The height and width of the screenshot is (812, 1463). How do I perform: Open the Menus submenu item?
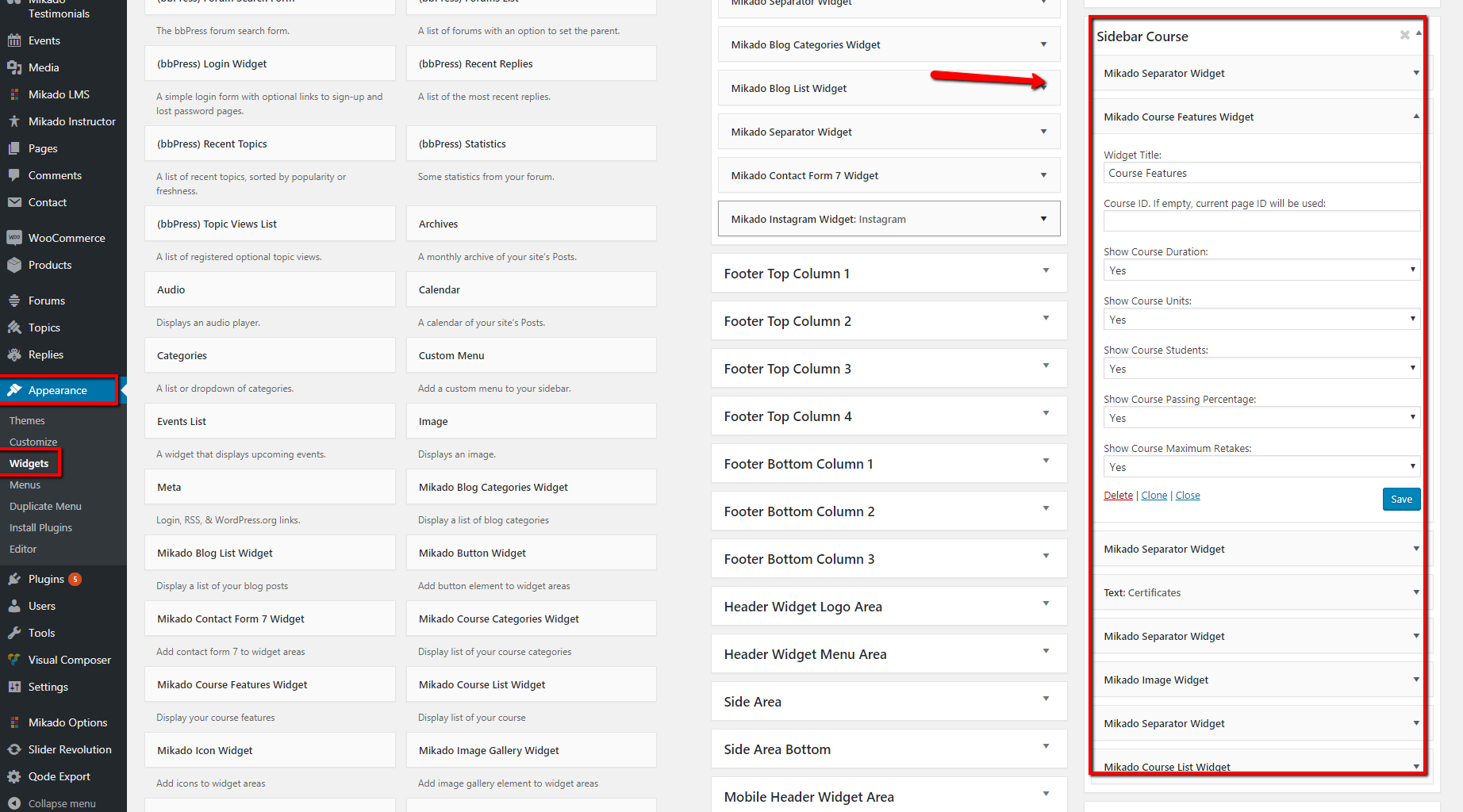[x=25, y=485]
